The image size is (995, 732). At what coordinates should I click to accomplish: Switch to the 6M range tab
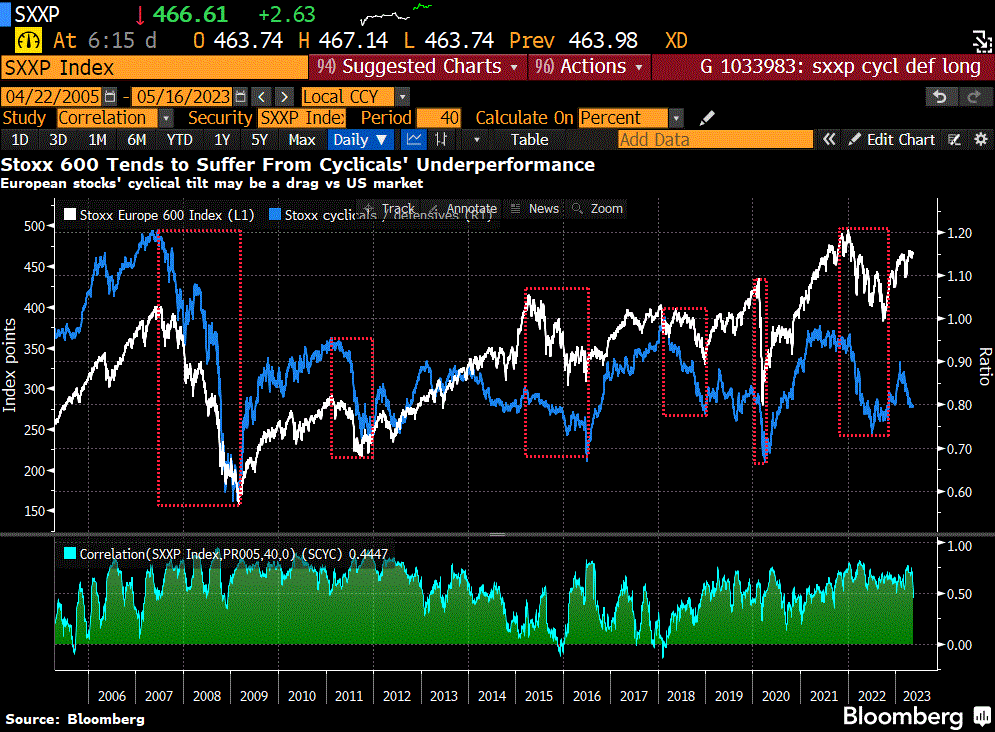click(x=136, y=140)
